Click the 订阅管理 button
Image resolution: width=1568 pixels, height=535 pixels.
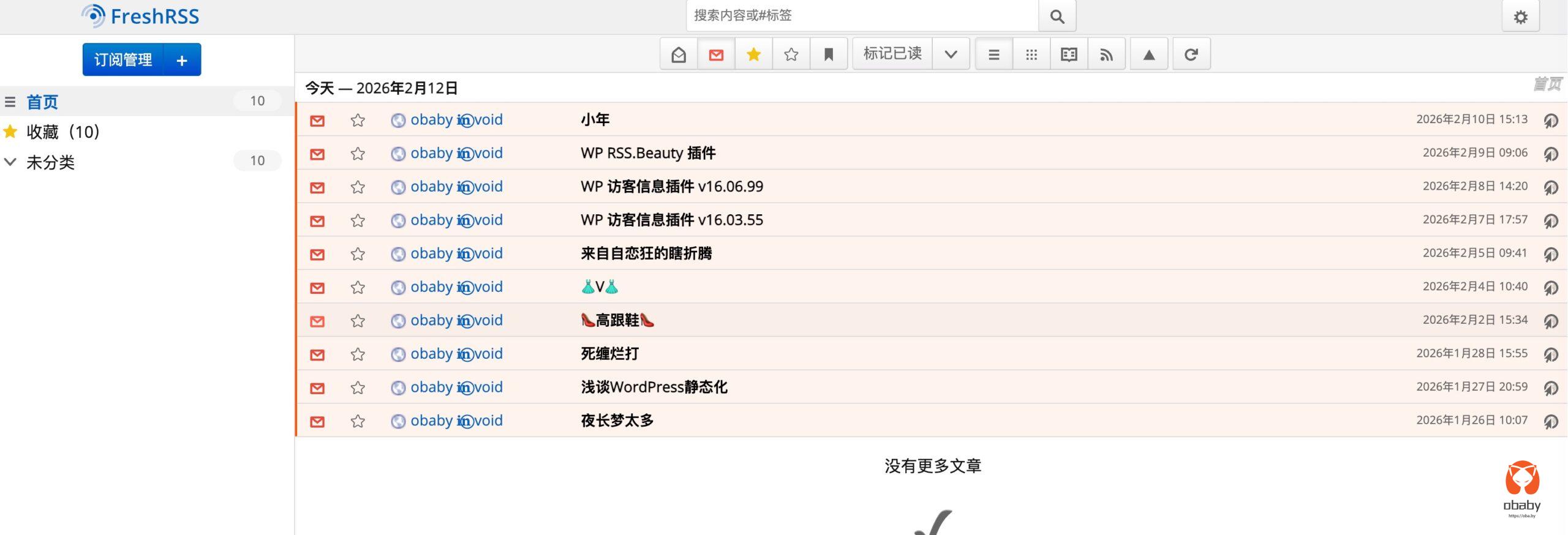(123, 60)
